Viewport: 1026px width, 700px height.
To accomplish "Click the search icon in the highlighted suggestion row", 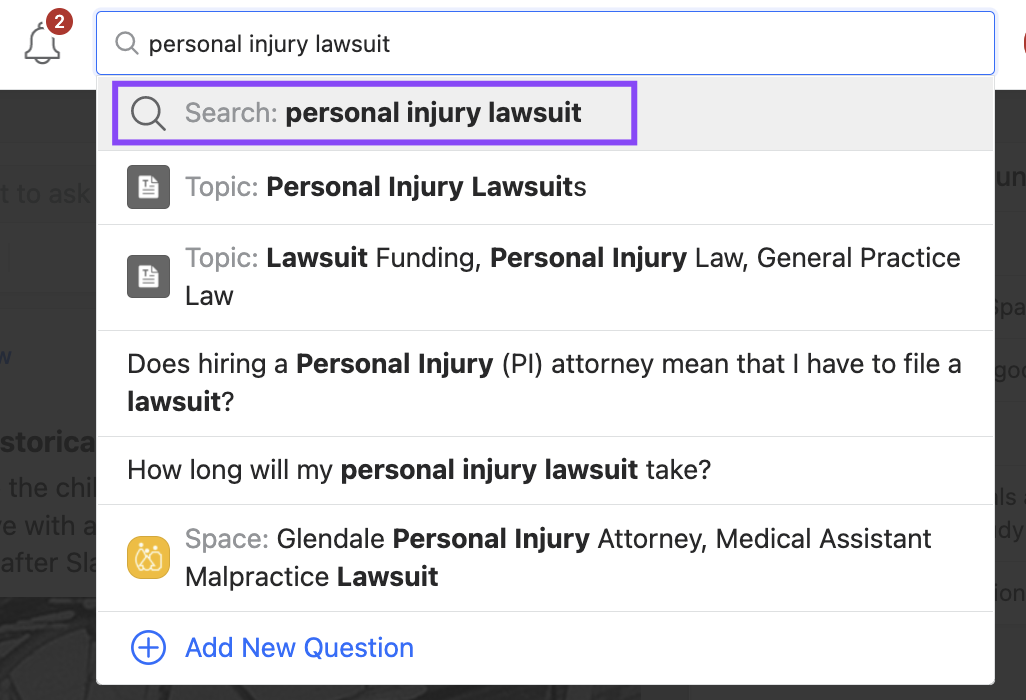I will pyautogui.click(x=148, y=113).
